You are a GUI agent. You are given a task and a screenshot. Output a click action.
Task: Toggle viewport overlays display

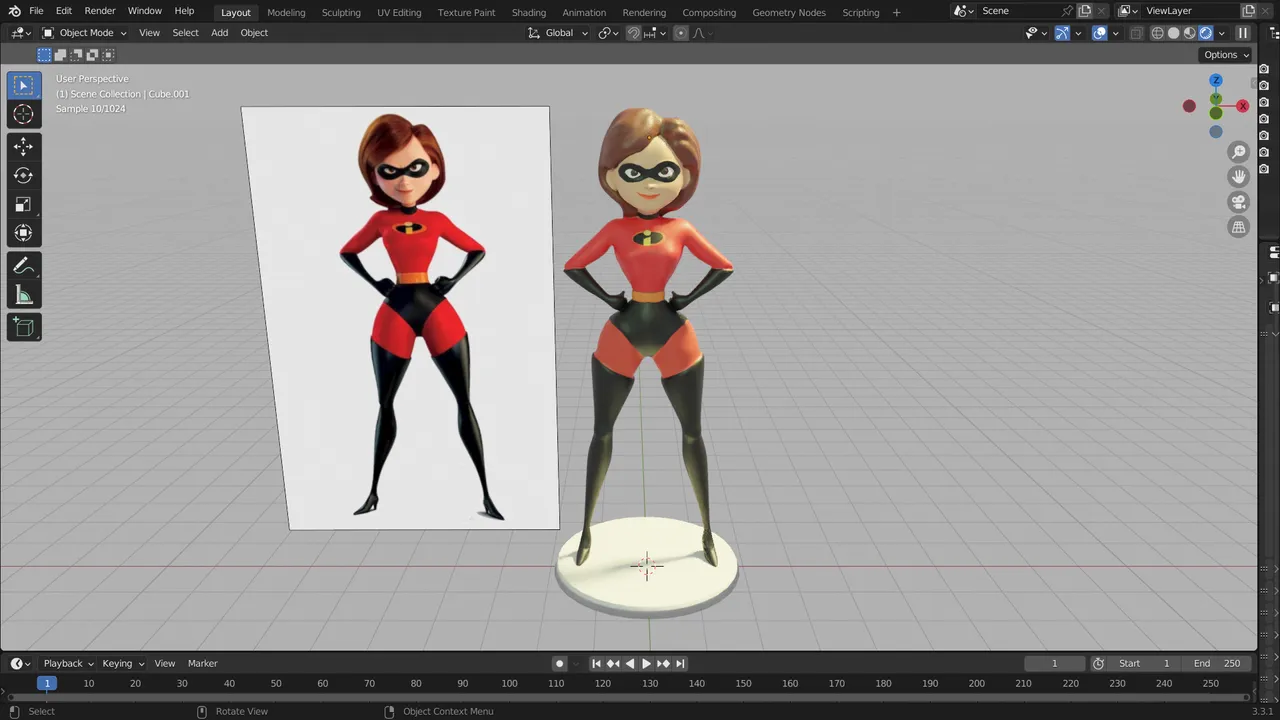tap(1099, 33)
